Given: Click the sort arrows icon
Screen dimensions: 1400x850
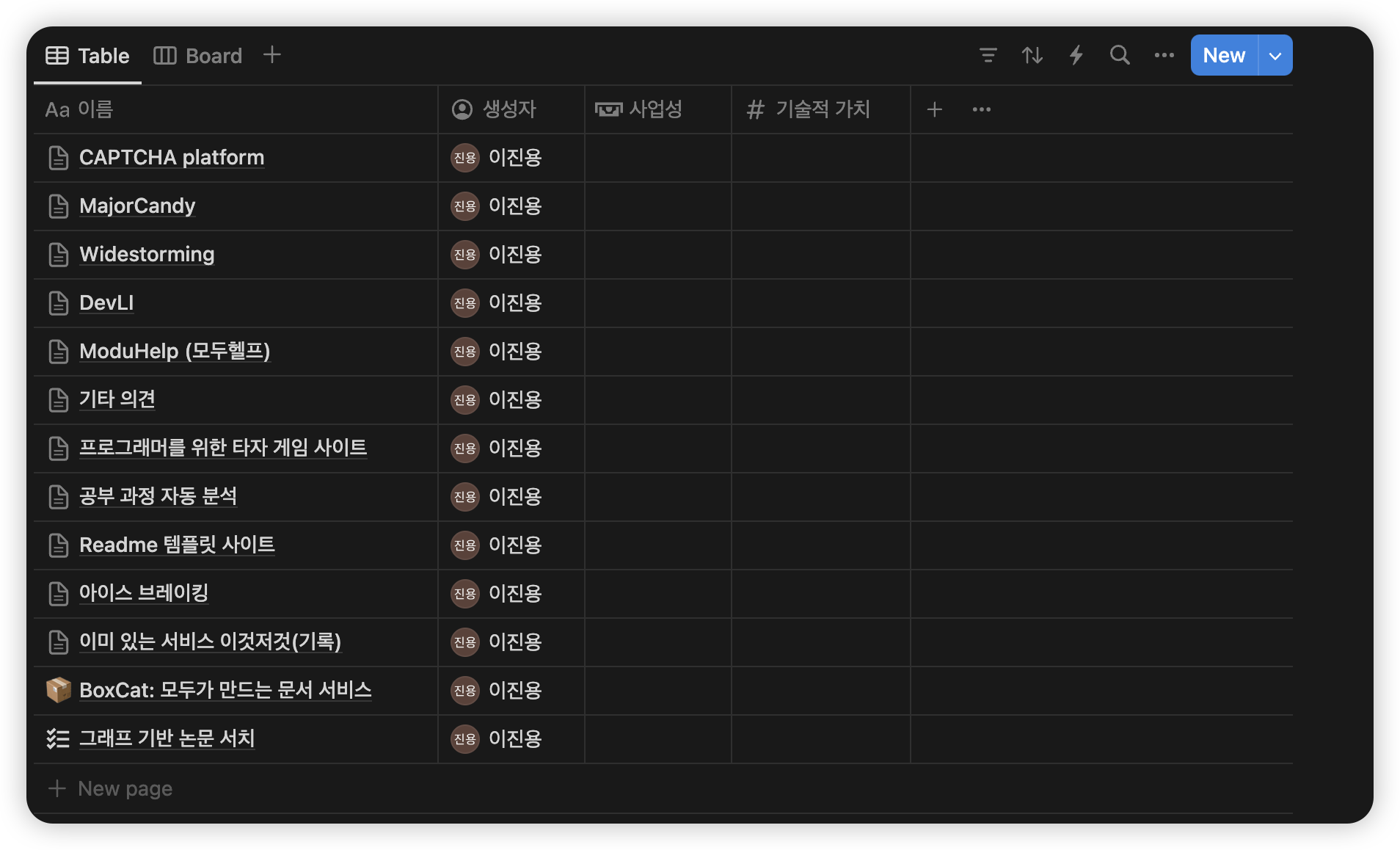Looking at the screenshot, I should click(x=1032, y=55).
